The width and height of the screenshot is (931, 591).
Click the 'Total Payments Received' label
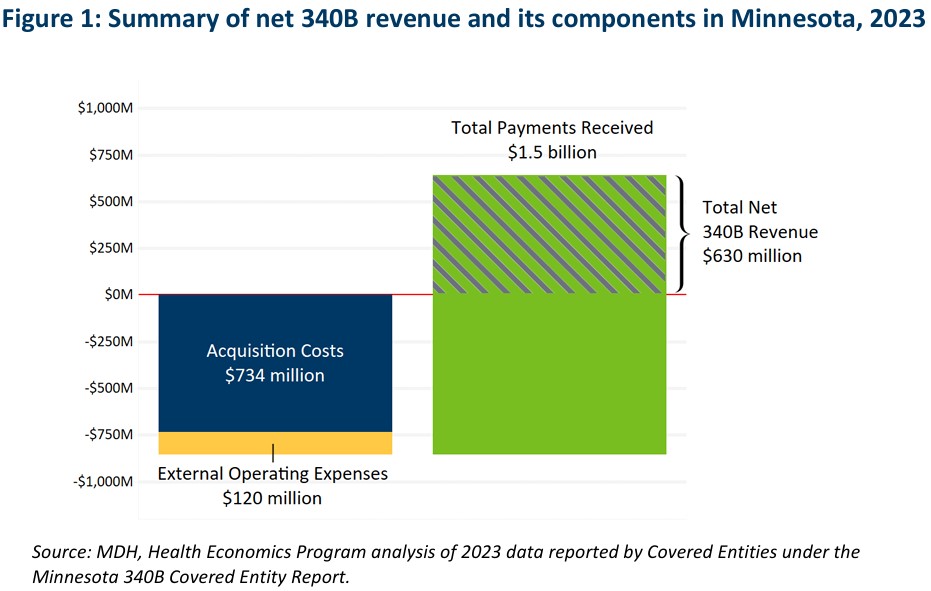tap(551, 128)
